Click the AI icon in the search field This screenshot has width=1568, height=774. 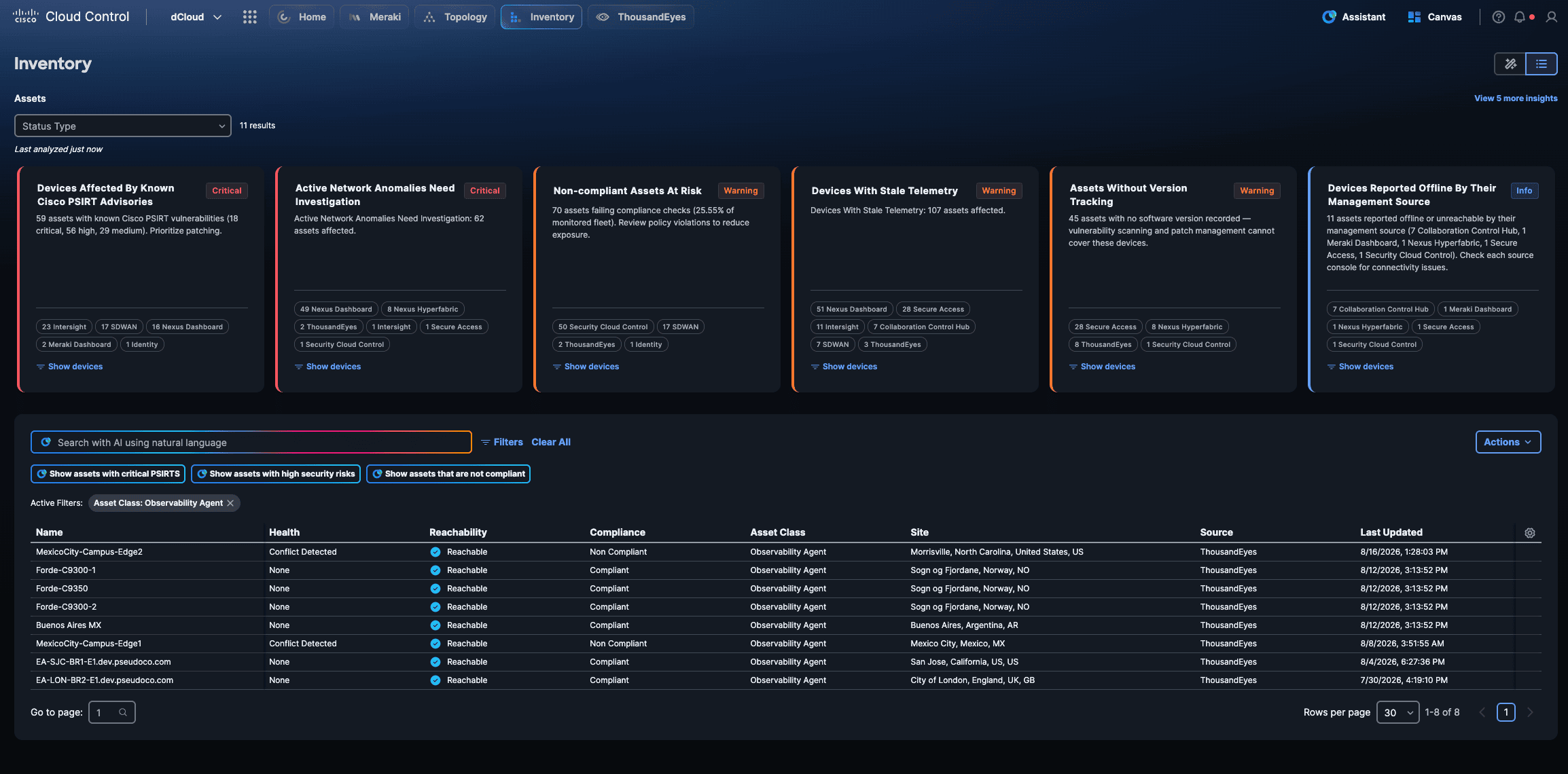point(46,442)
